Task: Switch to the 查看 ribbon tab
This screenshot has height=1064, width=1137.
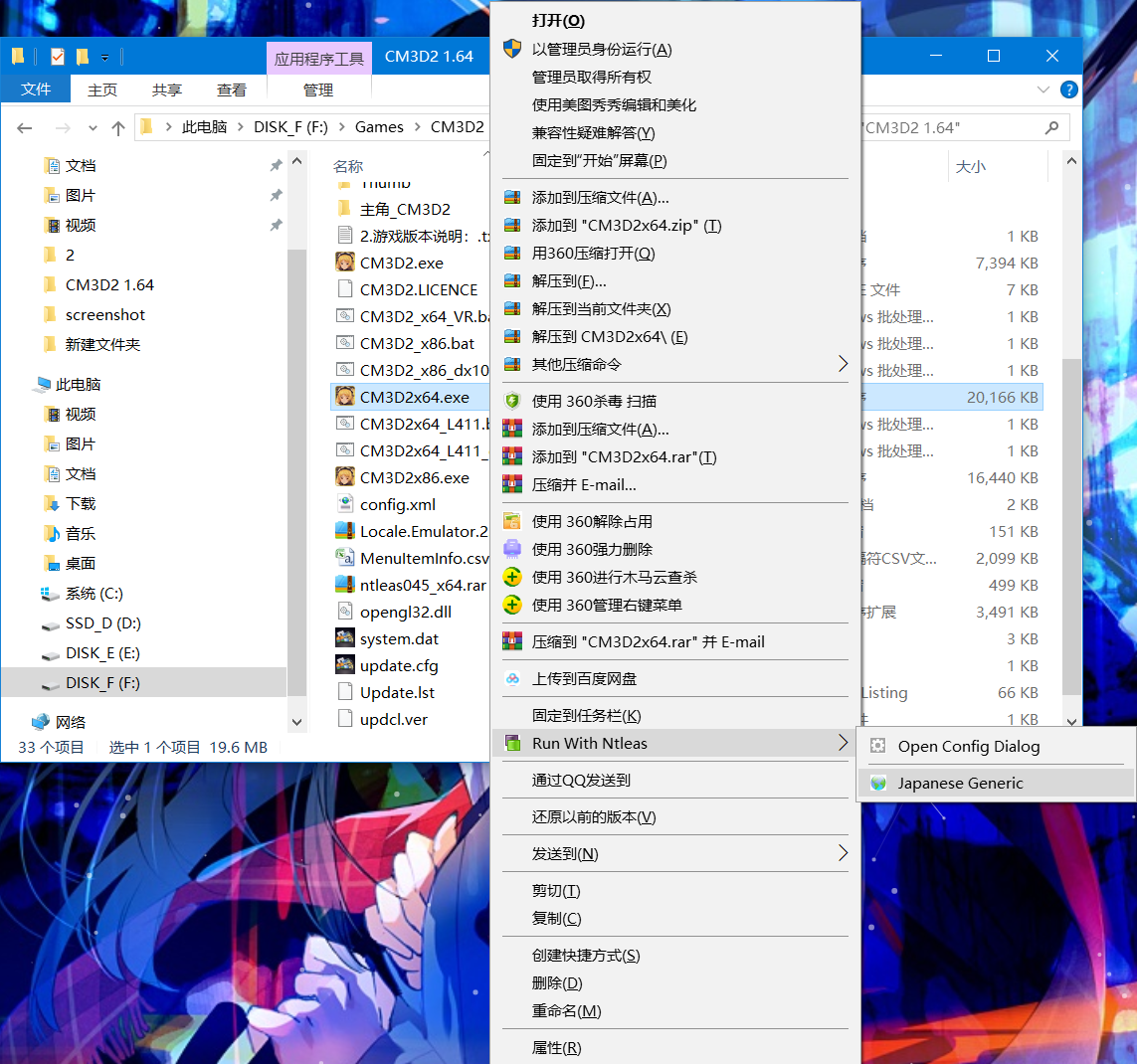Action: tap(232, 89)
